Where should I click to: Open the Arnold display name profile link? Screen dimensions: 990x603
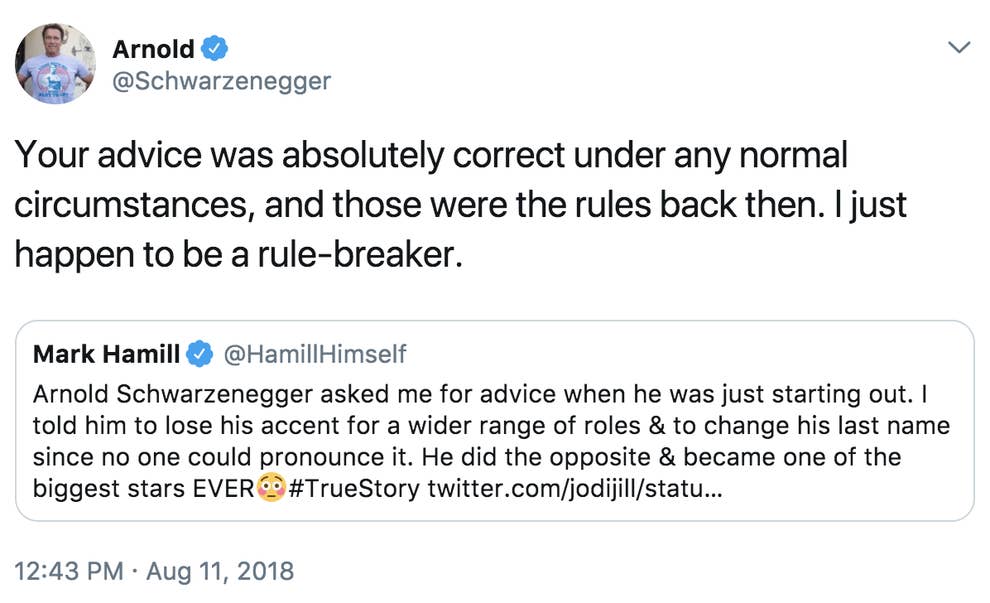pos(153,47)
